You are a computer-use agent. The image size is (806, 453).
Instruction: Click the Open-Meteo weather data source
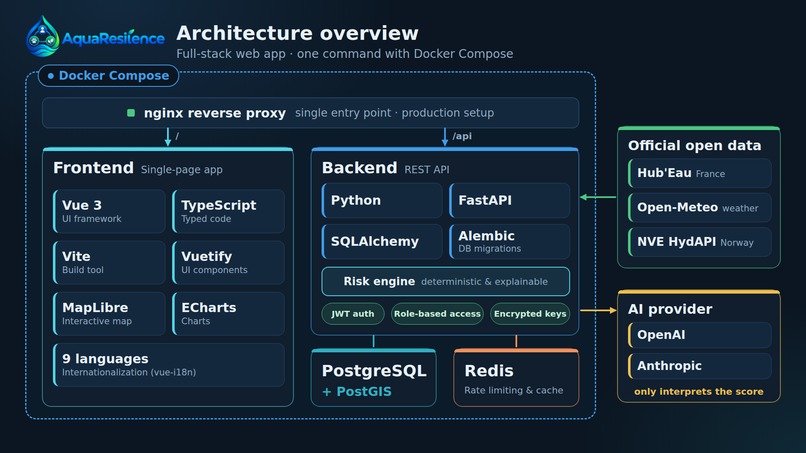[x=700, y=208]
